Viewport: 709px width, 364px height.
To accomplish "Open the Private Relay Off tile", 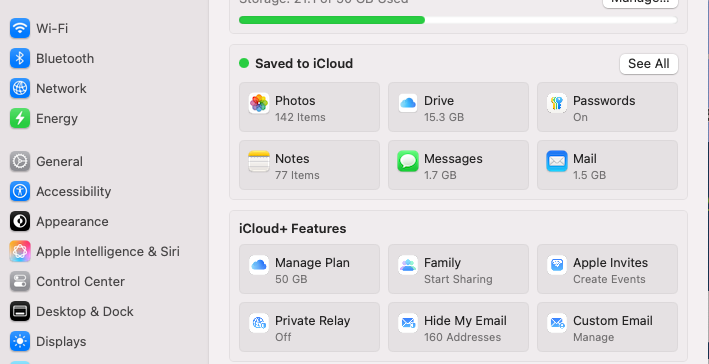I will (309, 327).
